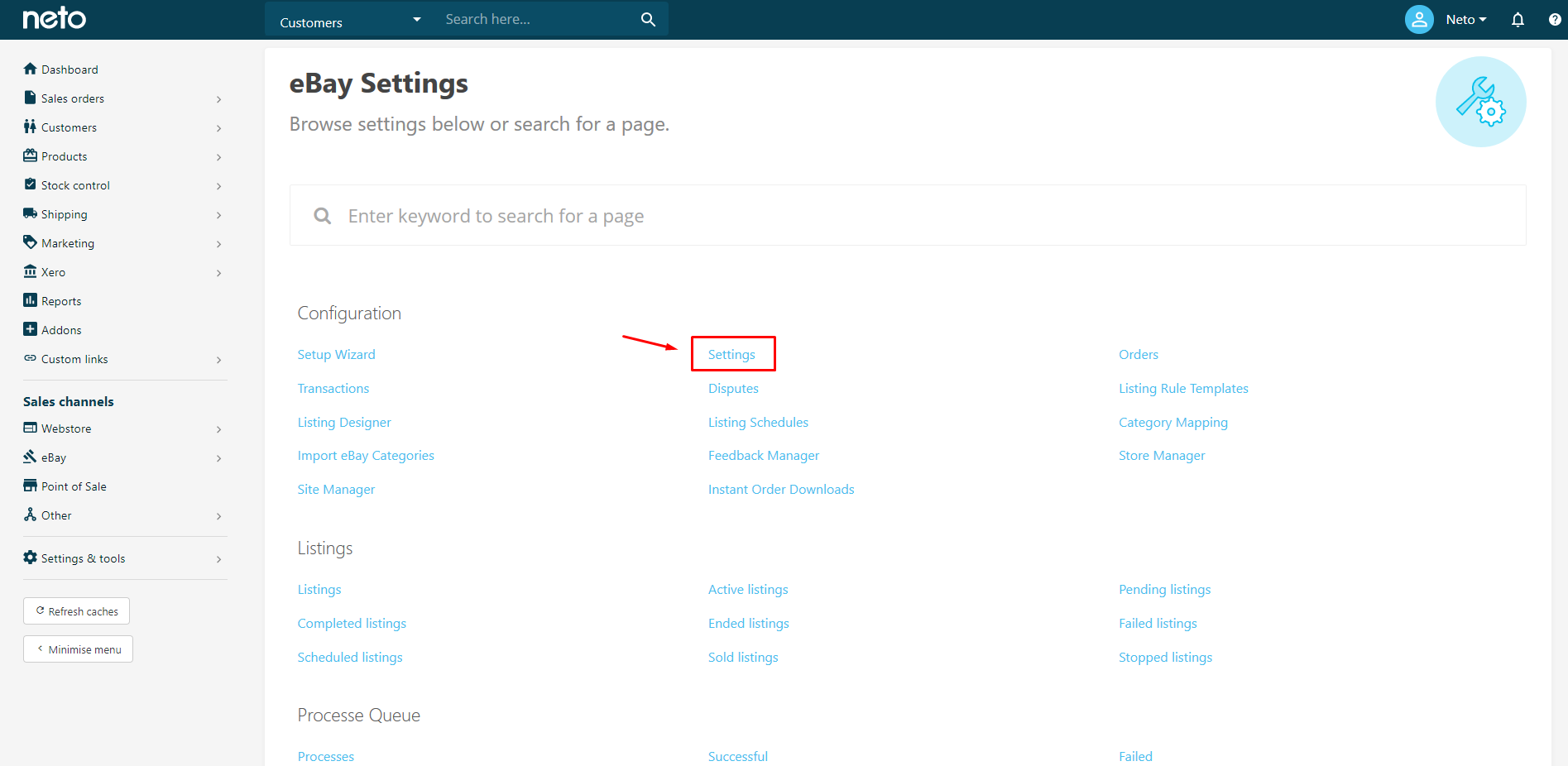Click the Dashboard home icon

coord(31,69)
